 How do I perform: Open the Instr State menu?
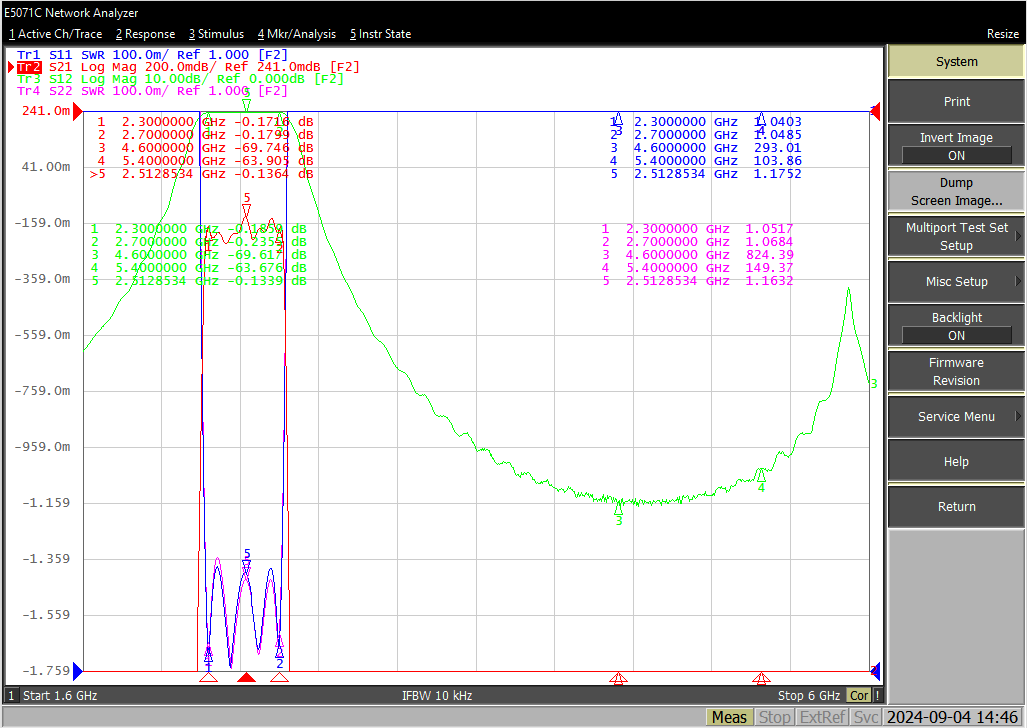[381, 34]
